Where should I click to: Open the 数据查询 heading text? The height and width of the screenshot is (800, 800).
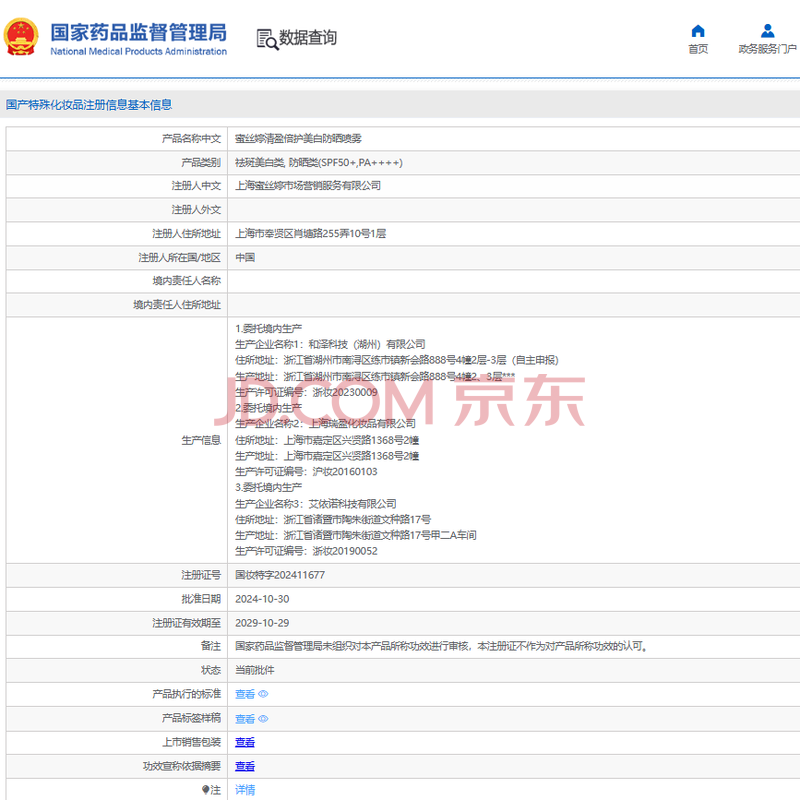[308, 38]
